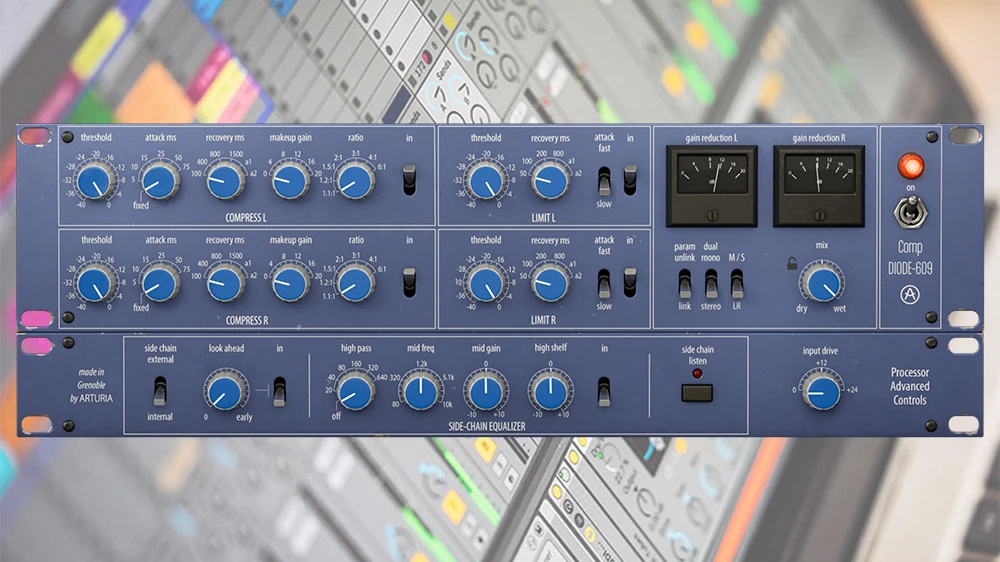The height and width of the screenshot is (562, 1000).
Task: Click the Processor Advanced Controls label
Action: click(x=909, y=386)
